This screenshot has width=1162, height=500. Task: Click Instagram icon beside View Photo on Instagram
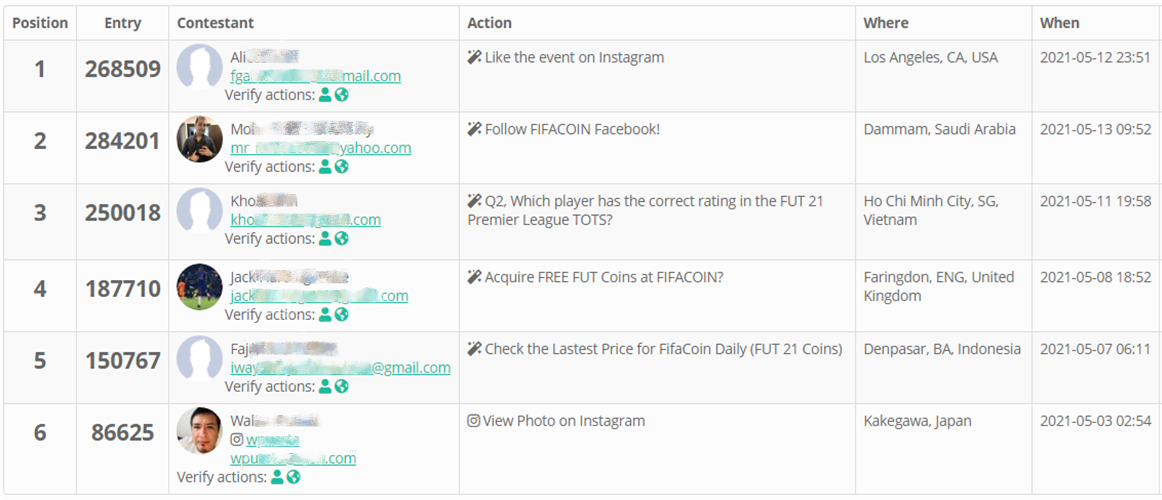click(474, 421)
